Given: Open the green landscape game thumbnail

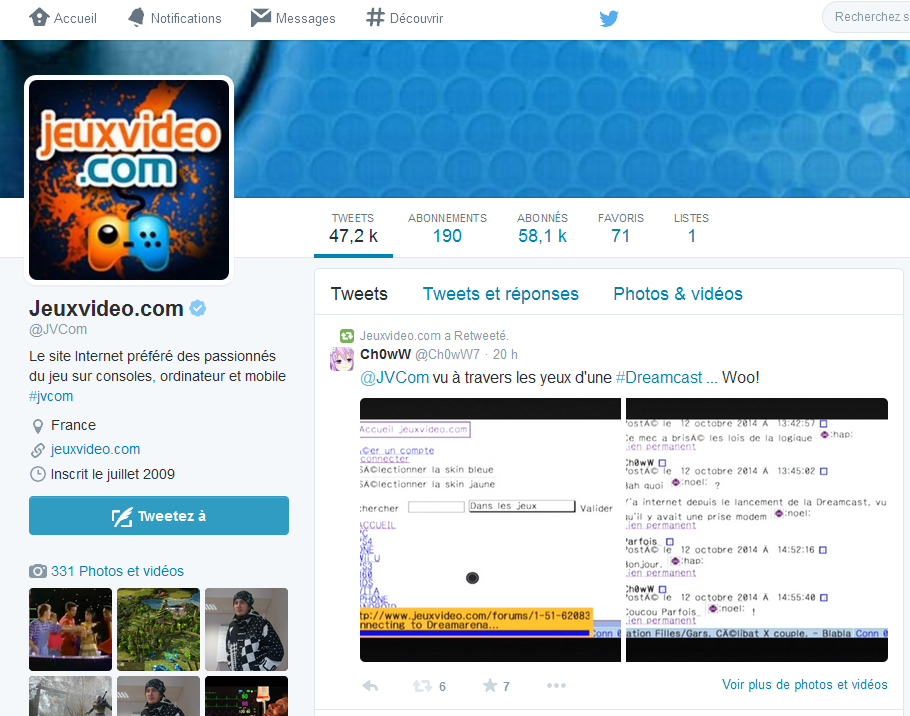Looking at the screenshot, I should tap(158, 630).
